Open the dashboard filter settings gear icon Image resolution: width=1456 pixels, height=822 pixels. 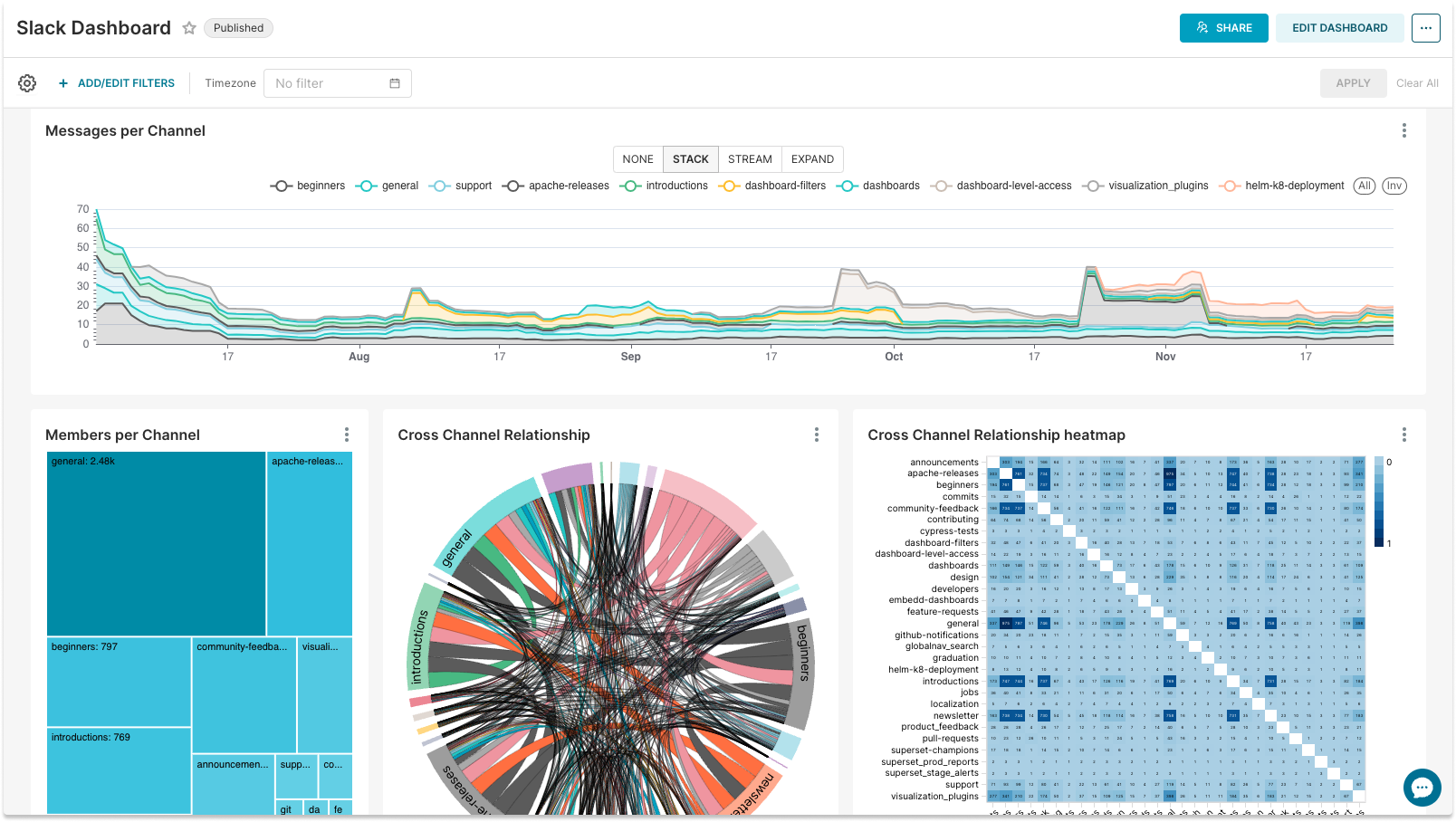point(26,82)
